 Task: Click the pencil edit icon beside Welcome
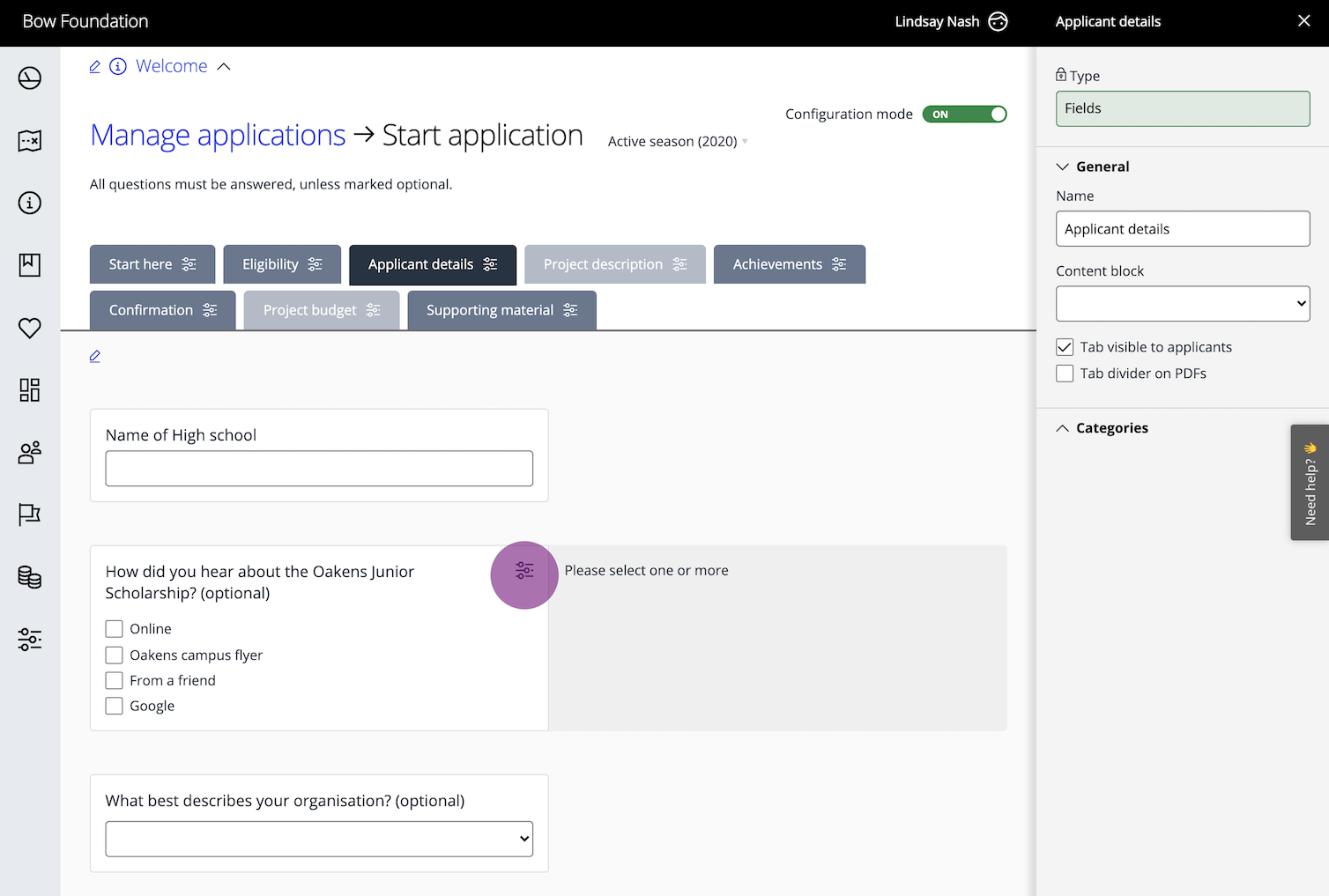(95, 67)
